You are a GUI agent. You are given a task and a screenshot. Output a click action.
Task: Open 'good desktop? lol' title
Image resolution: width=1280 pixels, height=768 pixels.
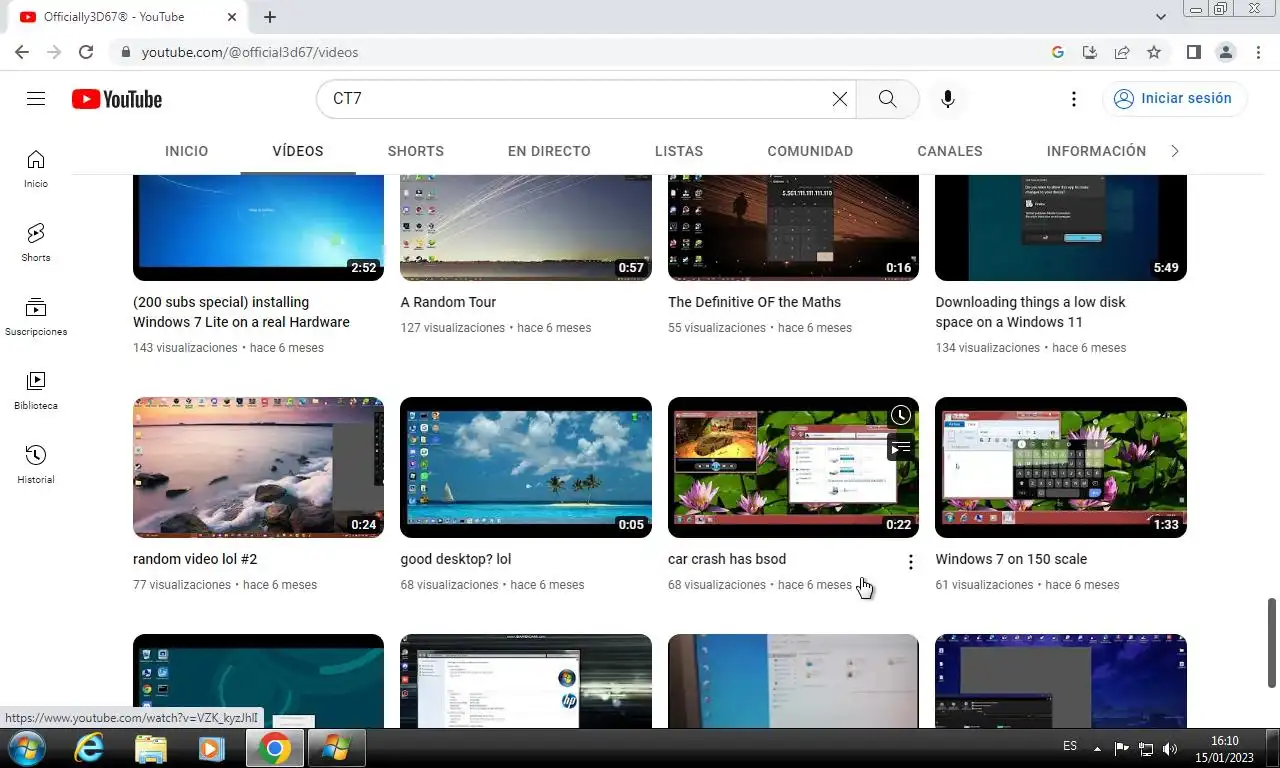(456, 559)
